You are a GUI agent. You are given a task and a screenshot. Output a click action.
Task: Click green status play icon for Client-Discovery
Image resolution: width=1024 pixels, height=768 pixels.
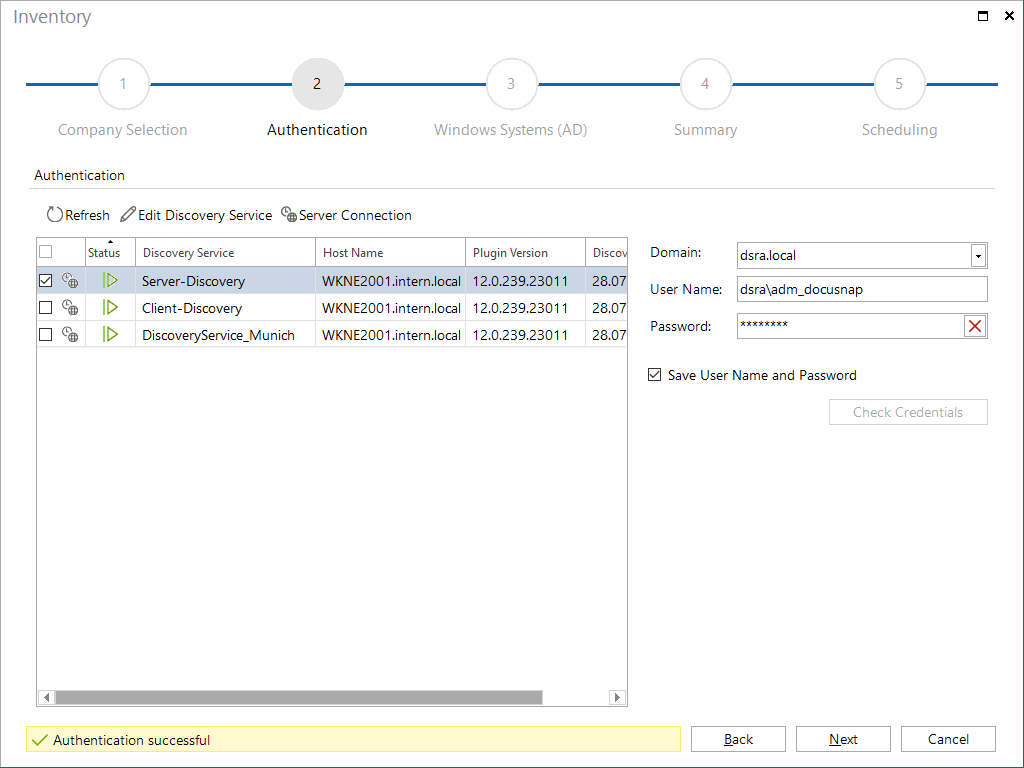click(110, 308)
